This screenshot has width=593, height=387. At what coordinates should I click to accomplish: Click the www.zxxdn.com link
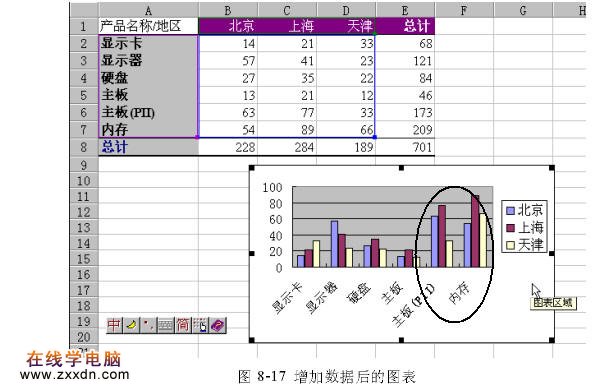(x=75, y=375)
